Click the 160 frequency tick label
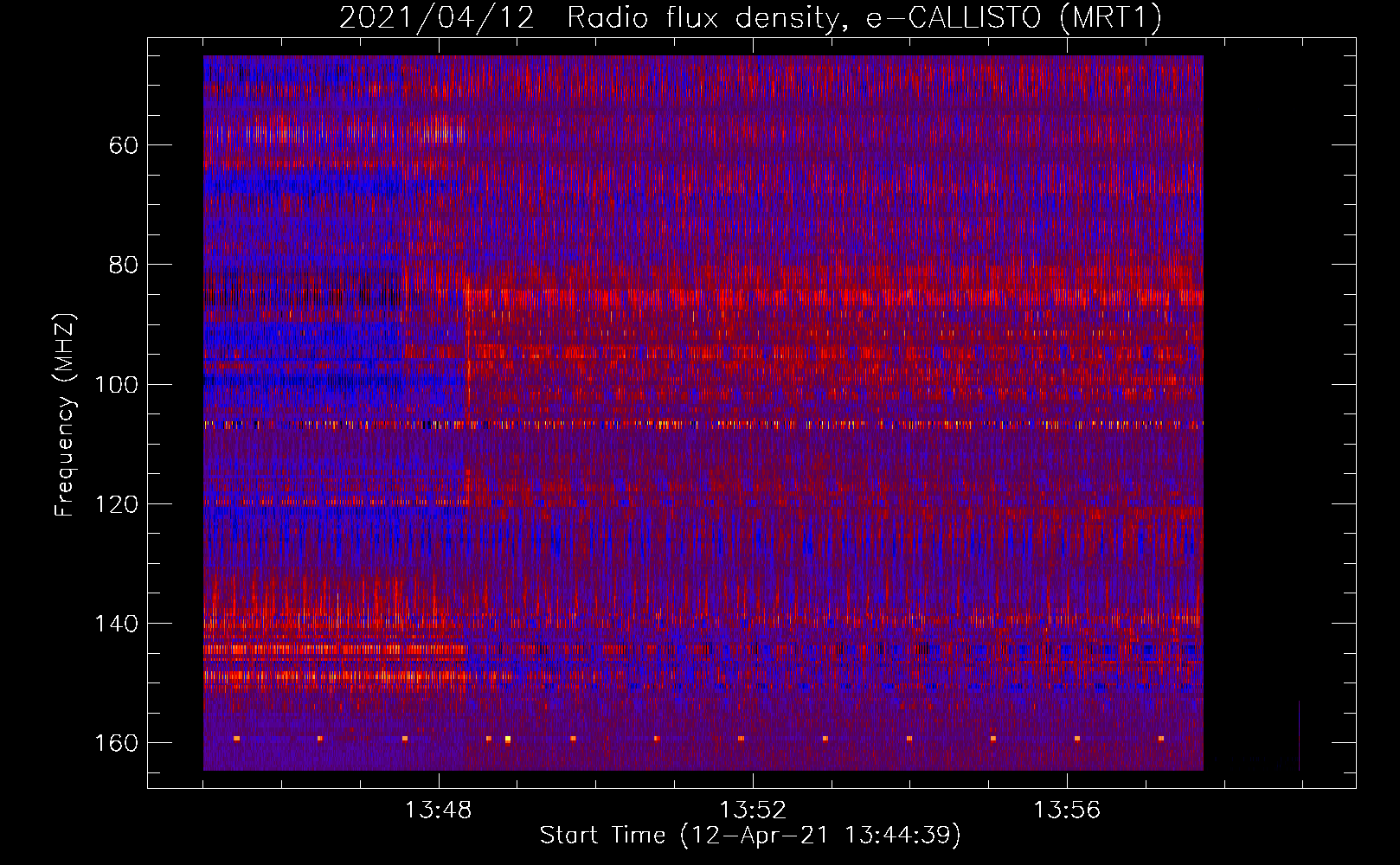The image size is (1400, 865). click(x=117, y=743)
